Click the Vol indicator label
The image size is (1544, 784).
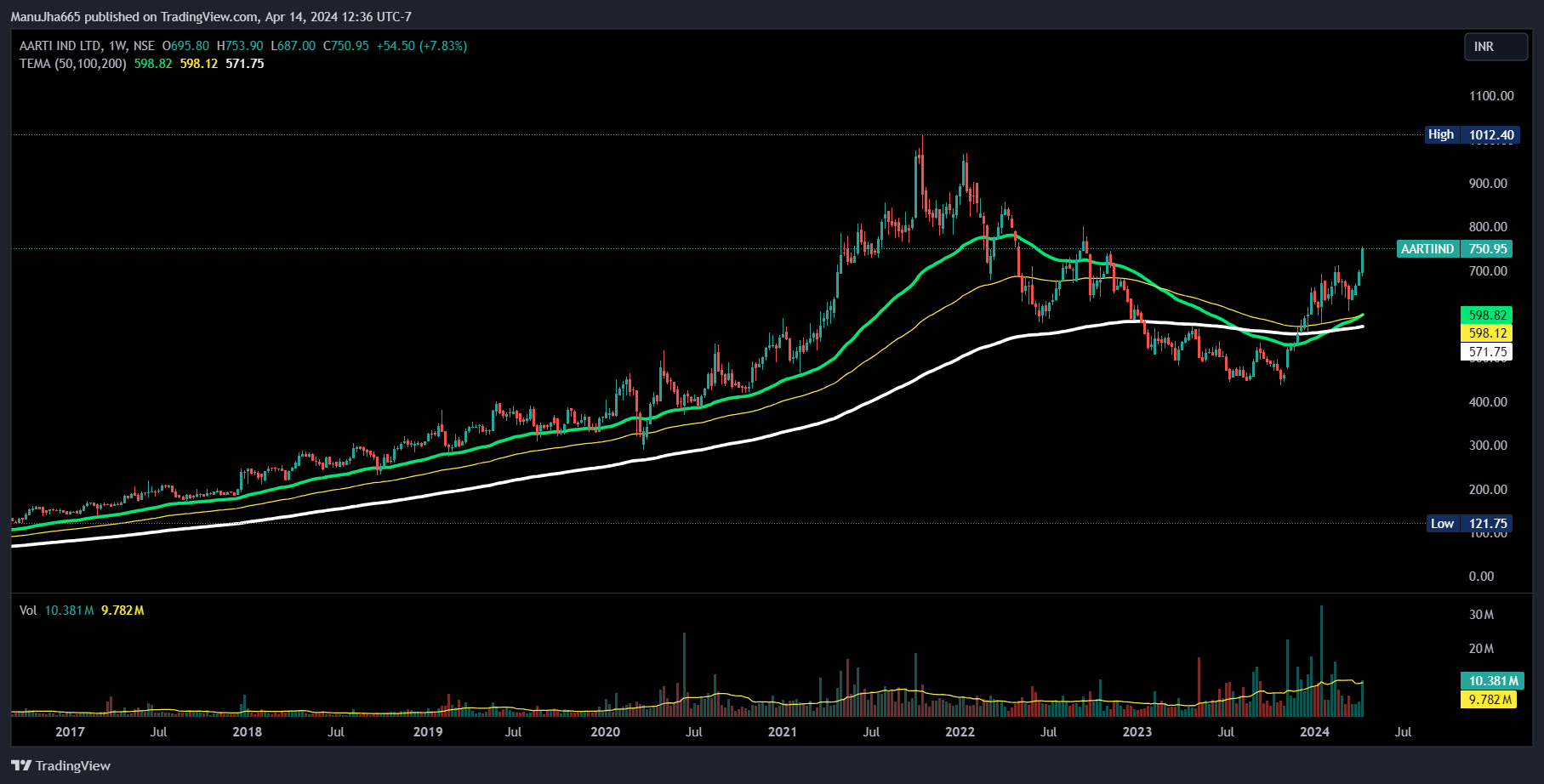click(x=28, y=611)
